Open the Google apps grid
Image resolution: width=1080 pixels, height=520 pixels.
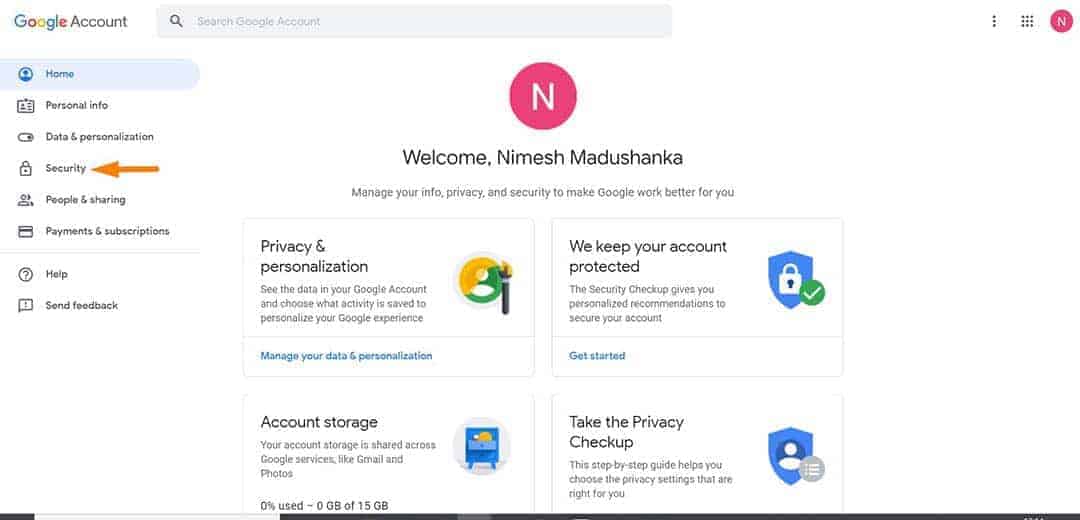point(1027,21)
